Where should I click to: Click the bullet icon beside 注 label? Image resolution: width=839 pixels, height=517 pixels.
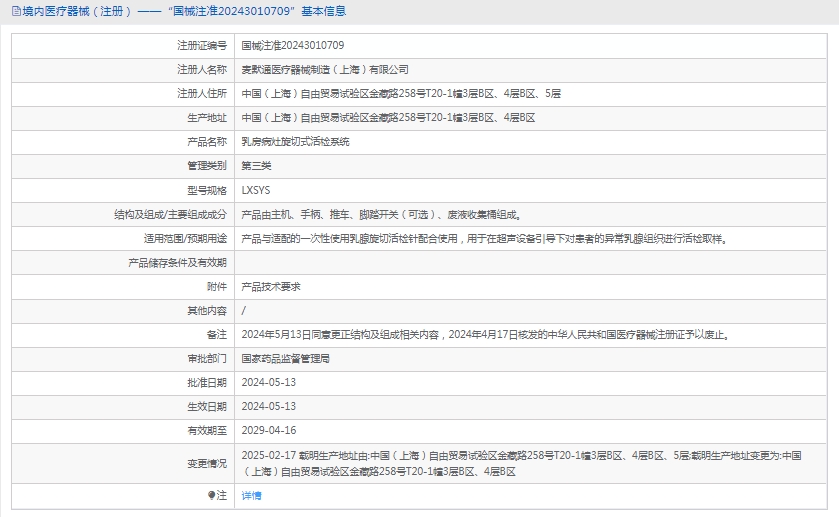pos(211,495)
